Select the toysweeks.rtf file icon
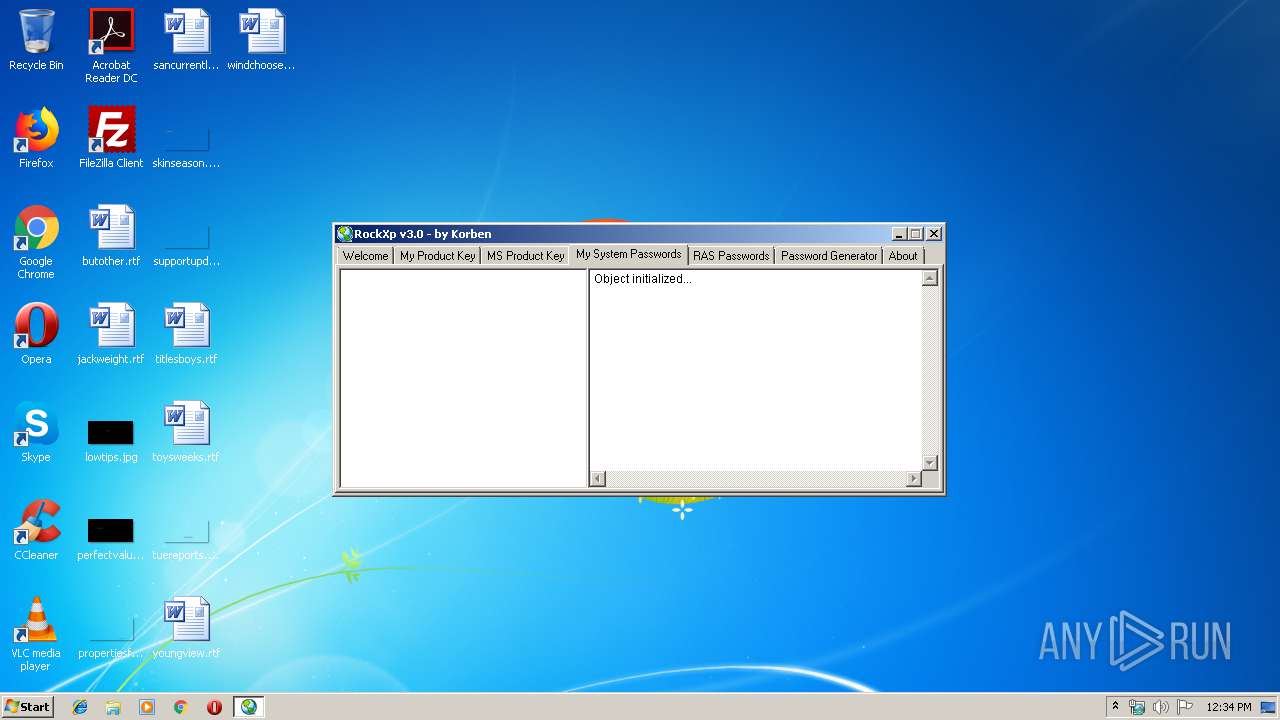This screenshot has width=1280, height=720. click(186, 432)
